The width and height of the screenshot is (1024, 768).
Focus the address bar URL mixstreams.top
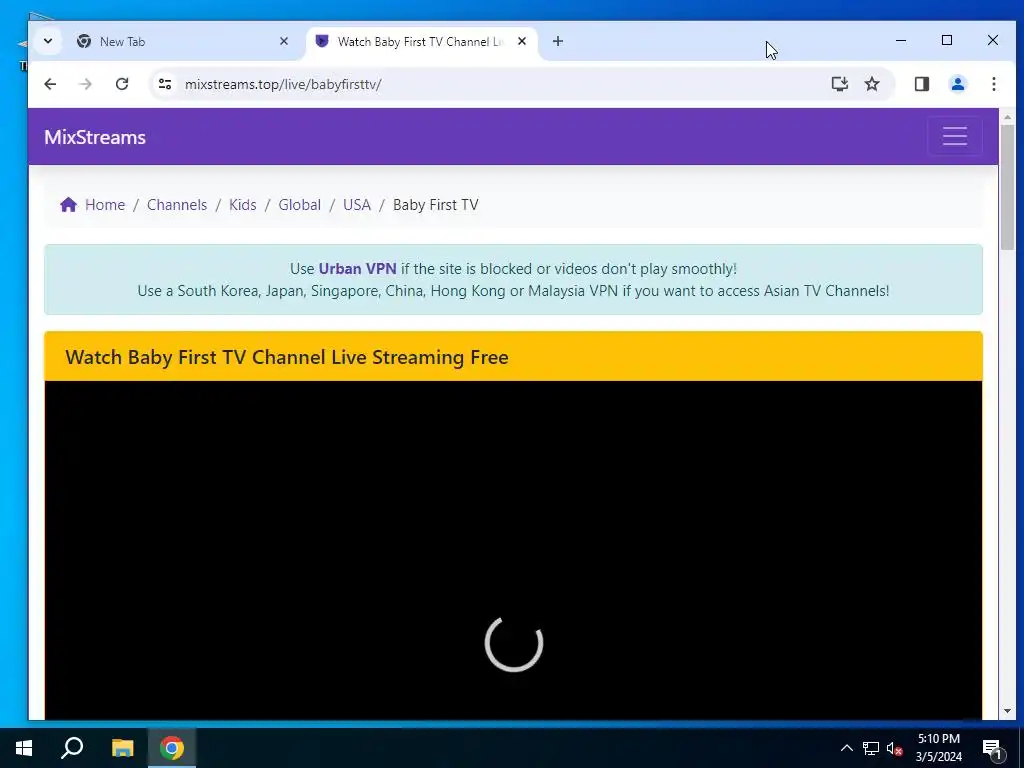pyautogui.click(x=283, y=84)
